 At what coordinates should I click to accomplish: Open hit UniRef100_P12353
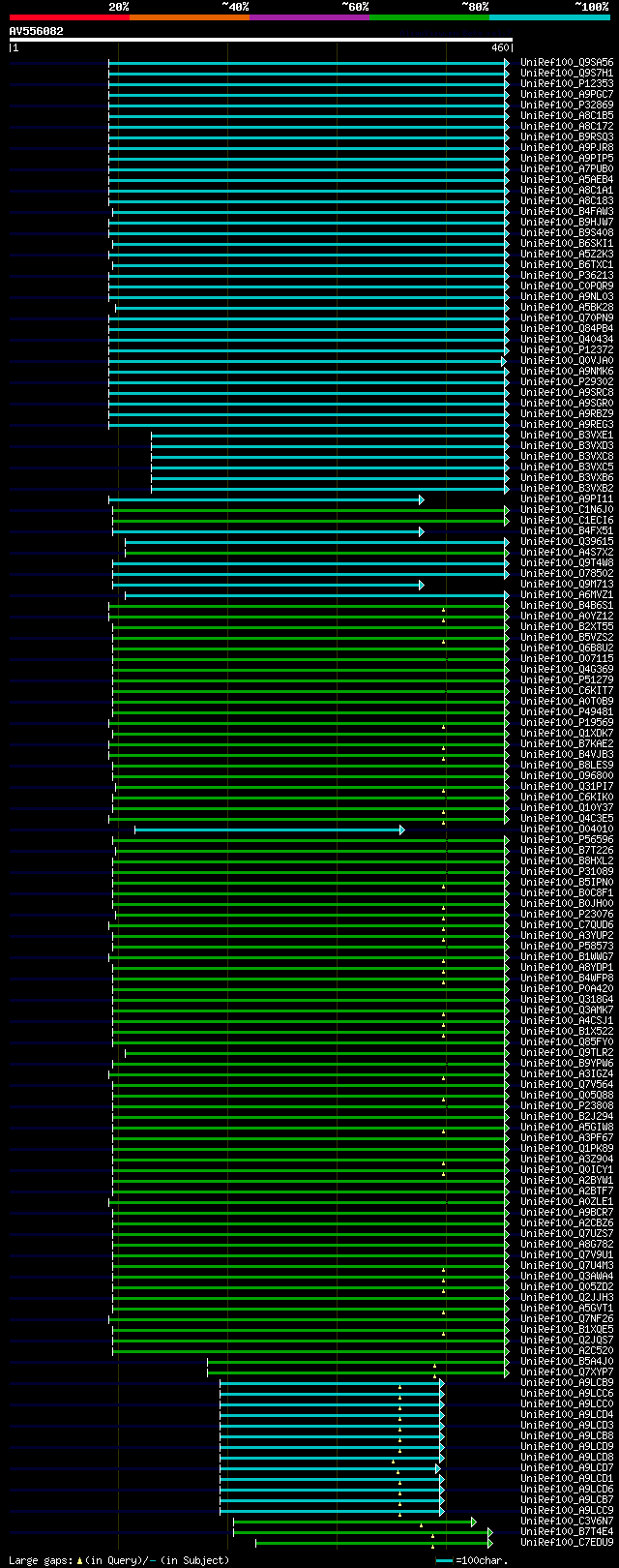[x=567, y=83]
